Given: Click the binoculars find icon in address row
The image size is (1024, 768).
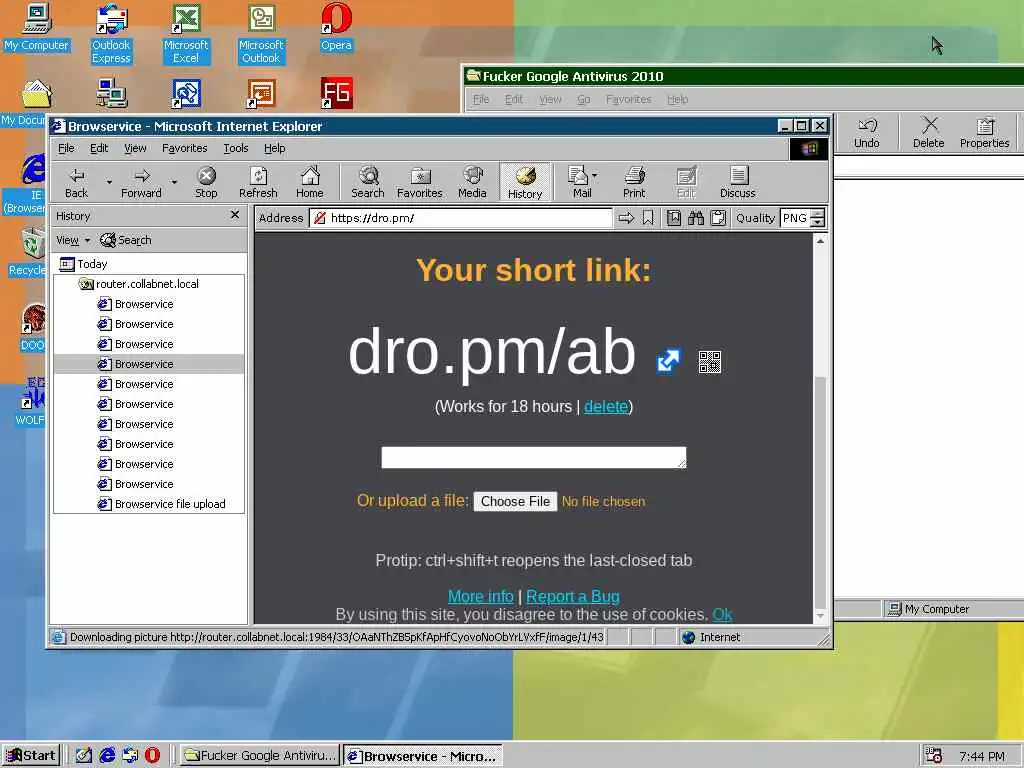Looking at the screenshot, I should (696, 218).
